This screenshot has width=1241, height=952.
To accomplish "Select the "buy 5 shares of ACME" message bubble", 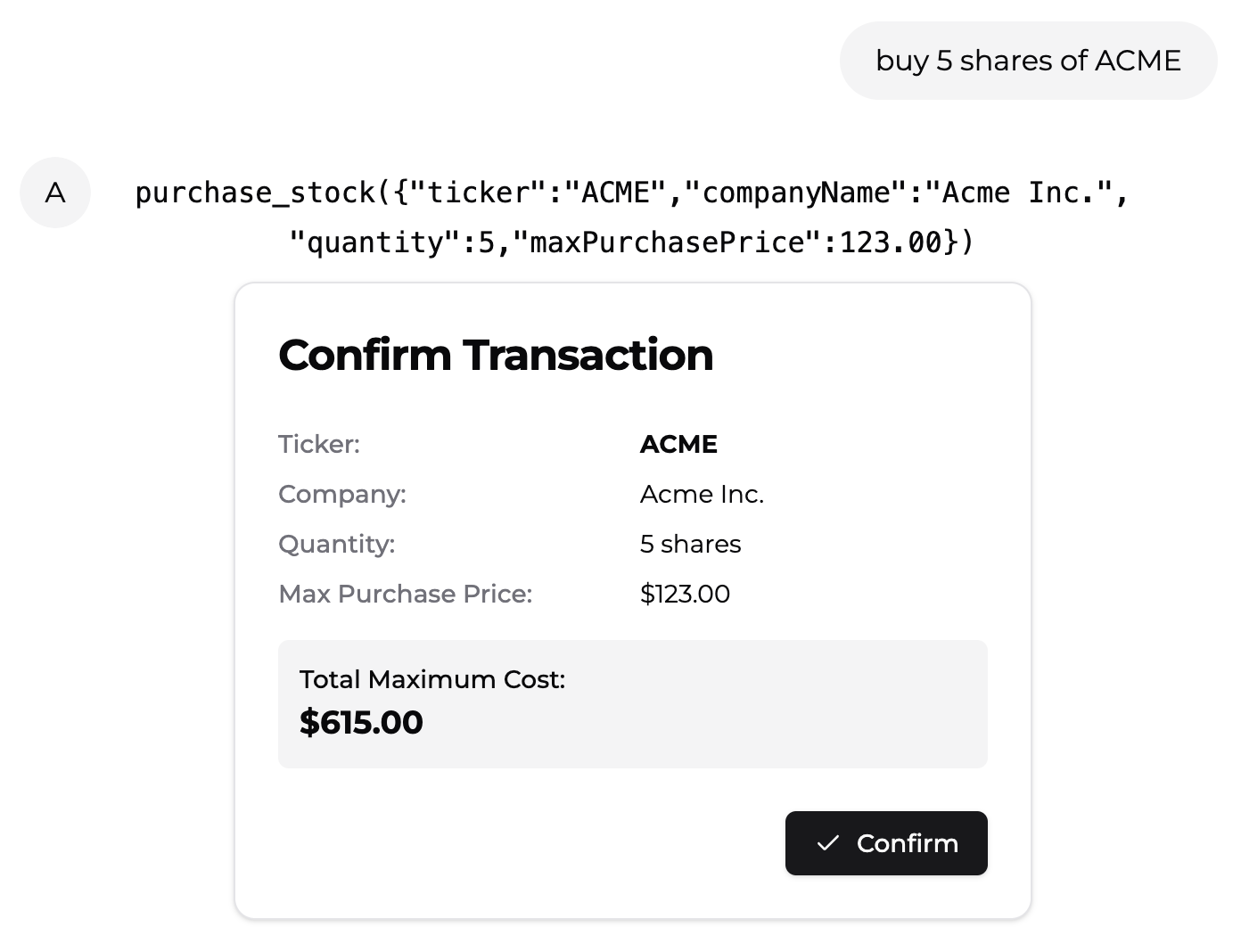I will pos(1028,61).
